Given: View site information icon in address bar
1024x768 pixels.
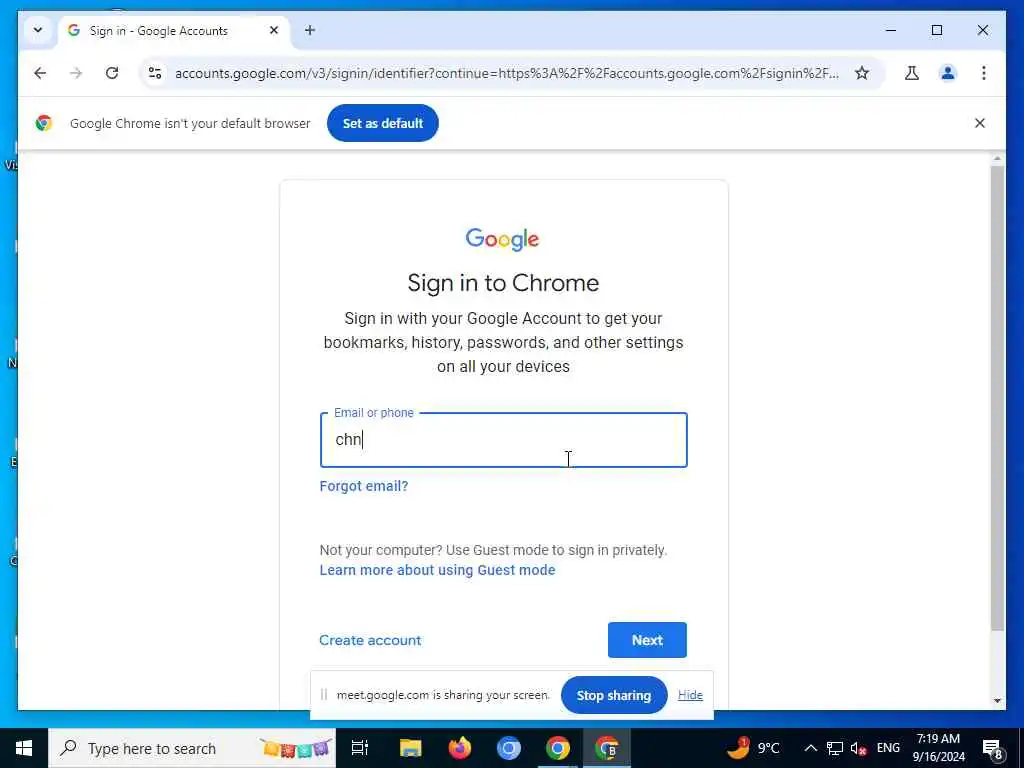Looking at the screenshot, I should pyautogui.click(x=155, y=73).
